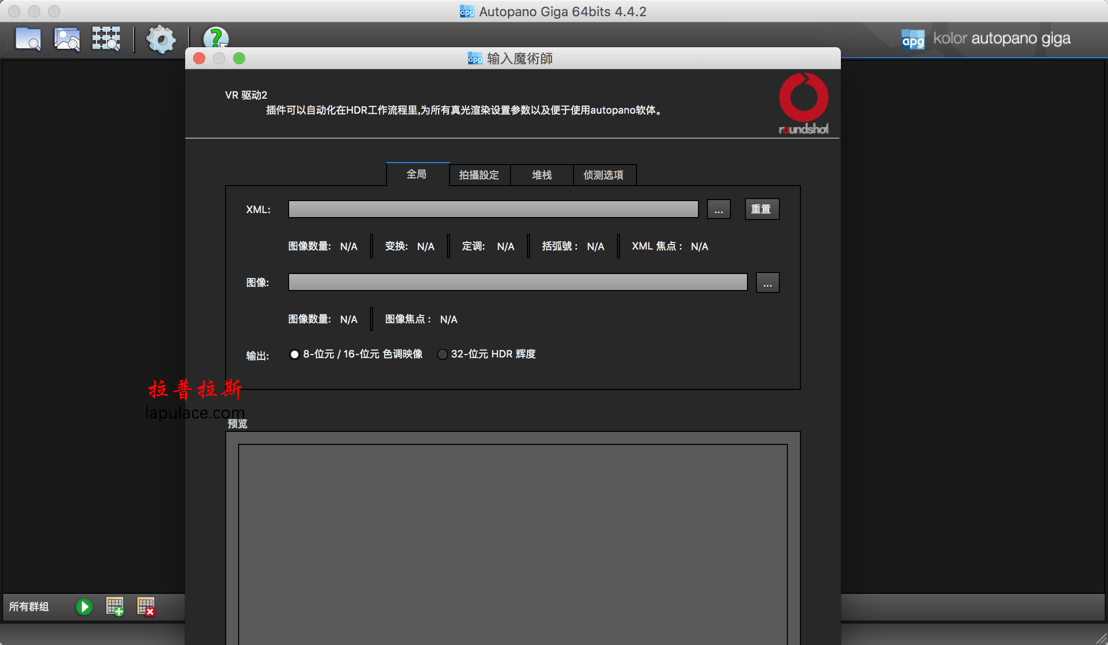Open the 侦测选项 tab
1108x645 pixels.
coord(604,174)
